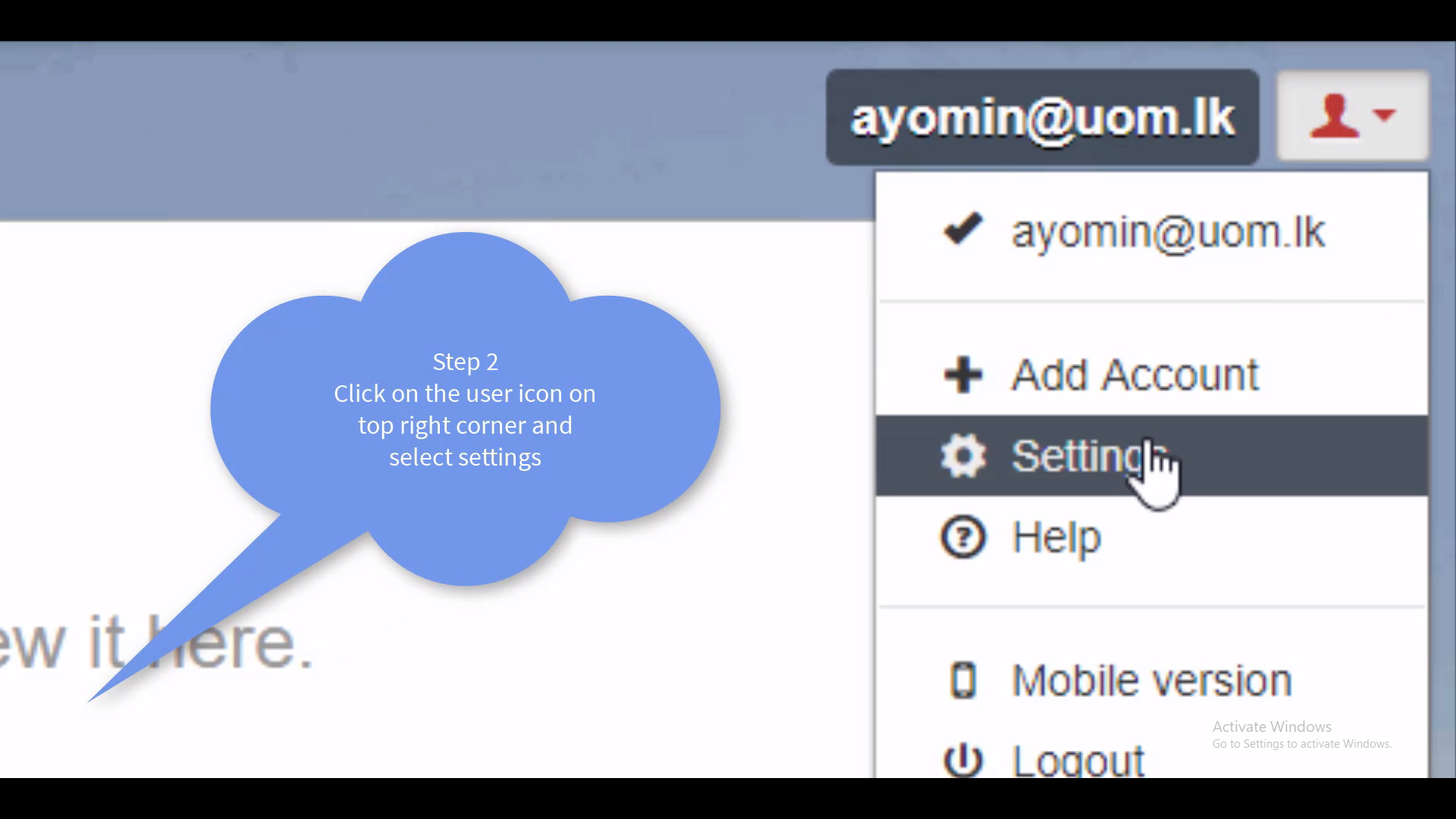Viewport: 1456px width, 819px height.
Task: Click the Step 2 callout bubble
Action: [465, 409]
